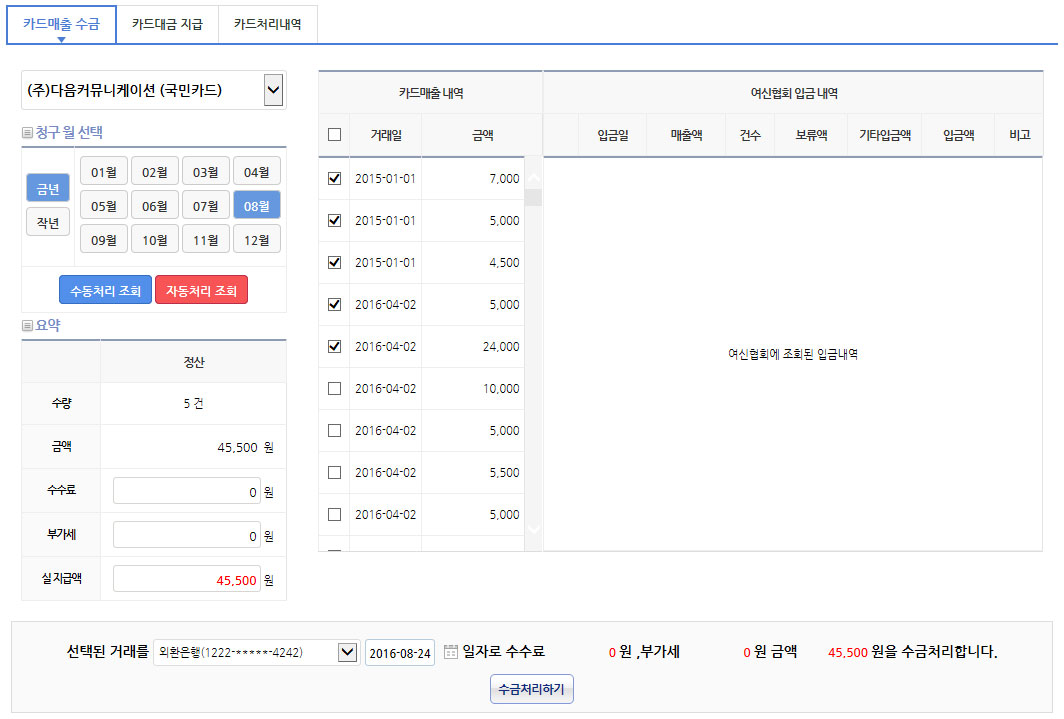Select month 01월
This screenshot has height=719, width=1064.
point(104,172)
